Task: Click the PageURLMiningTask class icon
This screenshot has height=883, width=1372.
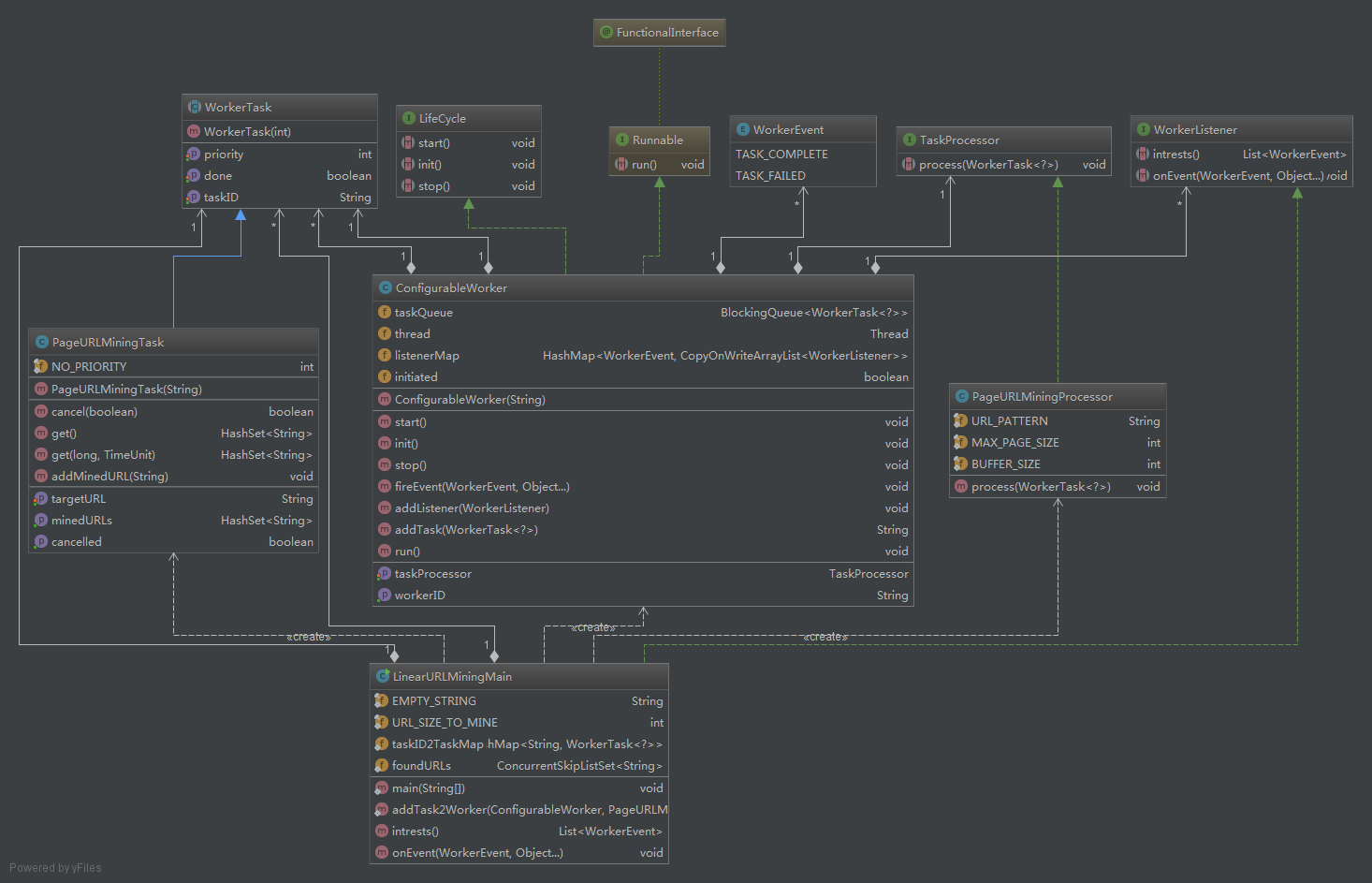Action: point(42,342)
